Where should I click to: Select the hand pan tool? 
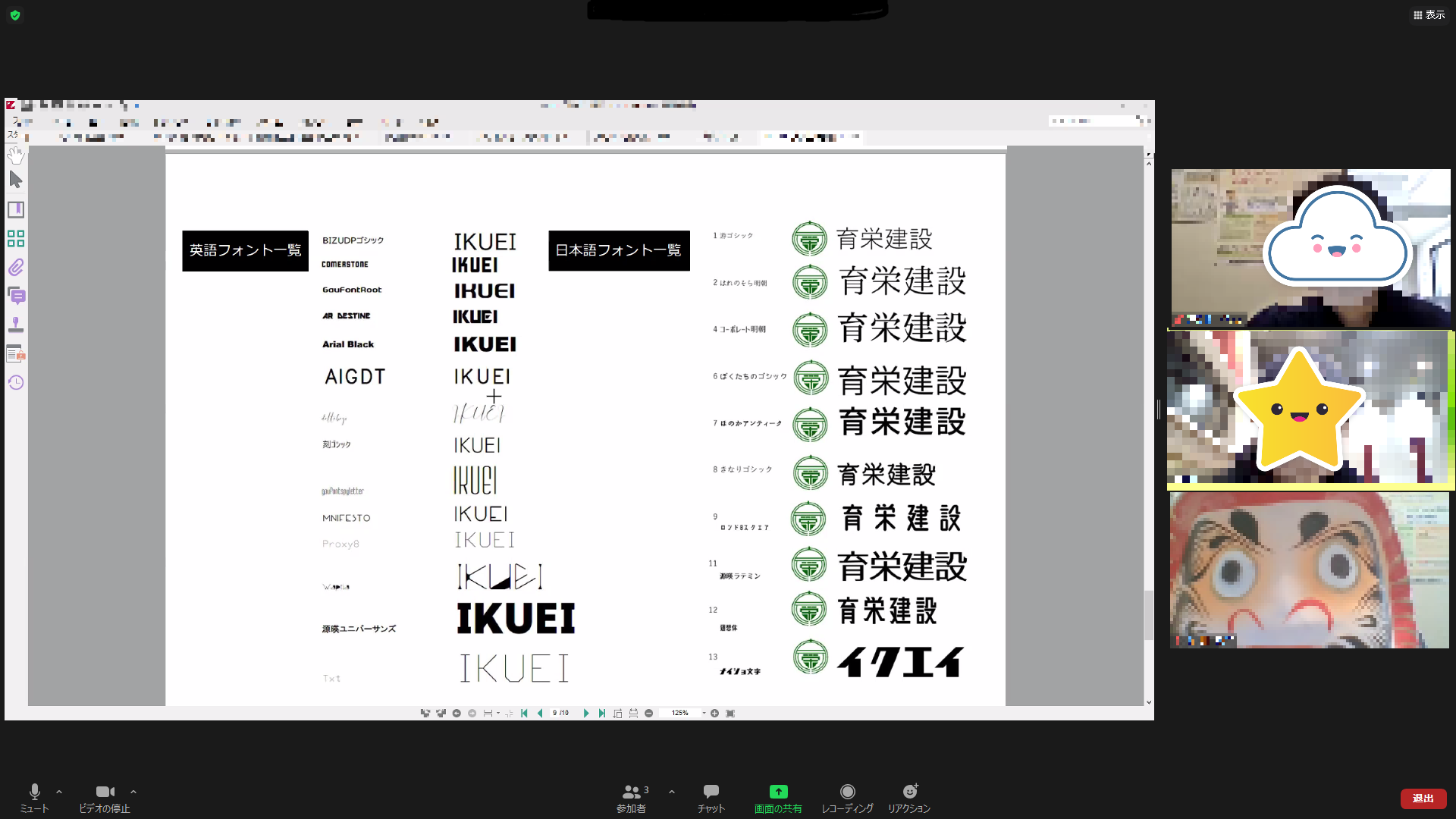click(15, 155)
